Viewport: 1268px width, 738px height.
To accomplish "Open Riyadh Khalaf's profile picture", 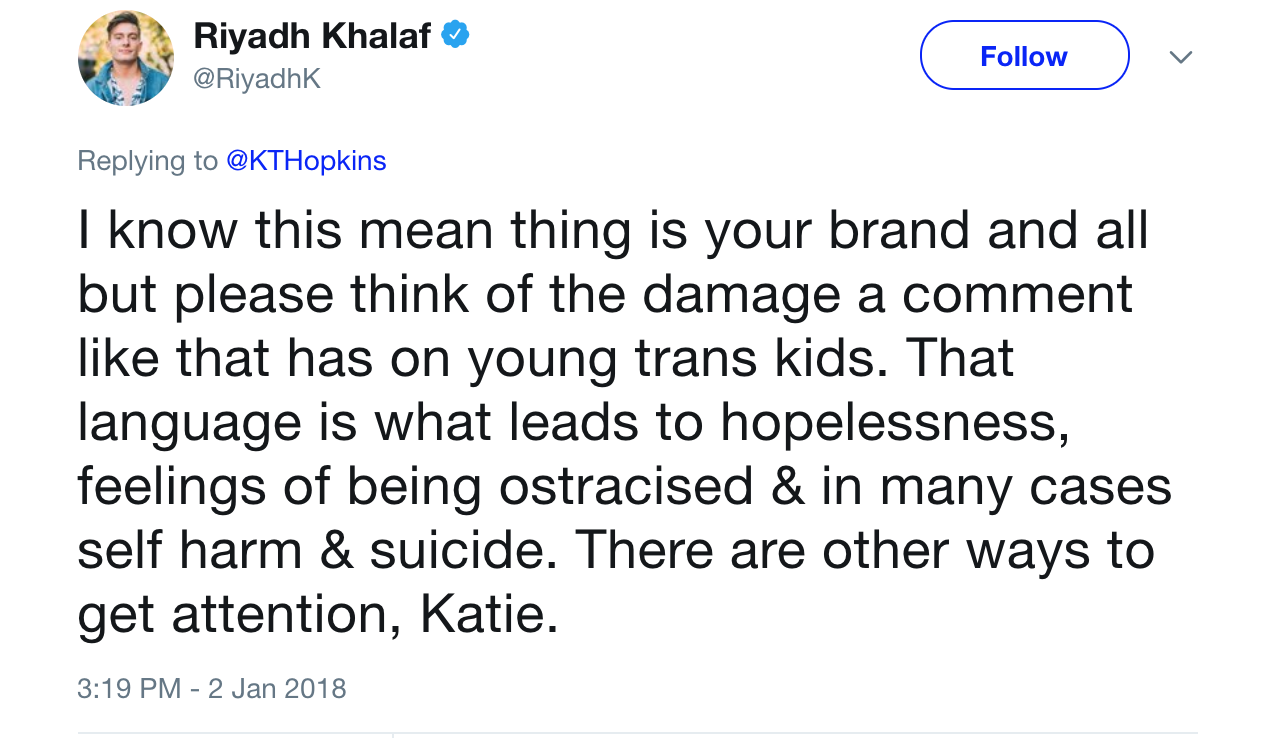I will 126,58.
